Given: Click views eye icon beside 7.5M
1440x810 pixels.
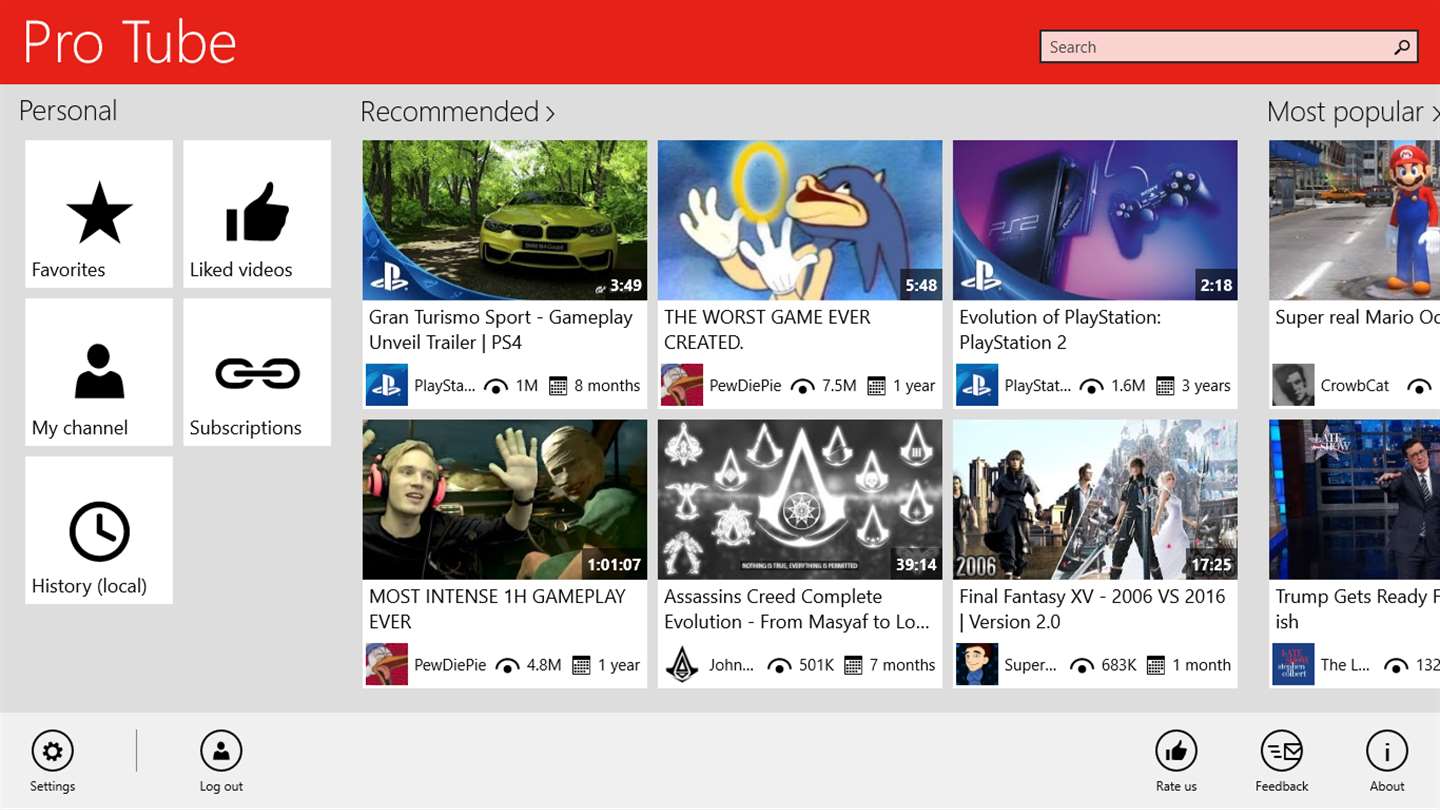Looking at the screenshot, I should pos(802,386).
